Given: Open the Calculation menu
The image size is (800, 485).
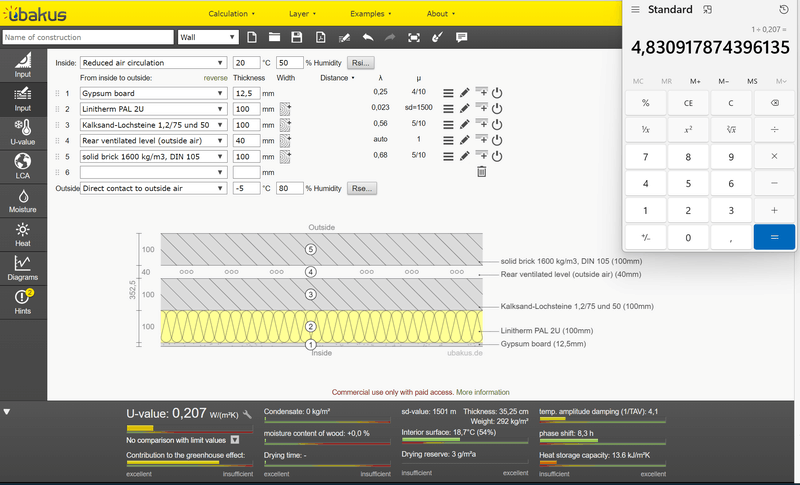Looking at the screenshot, I should [x=231, y=14].
